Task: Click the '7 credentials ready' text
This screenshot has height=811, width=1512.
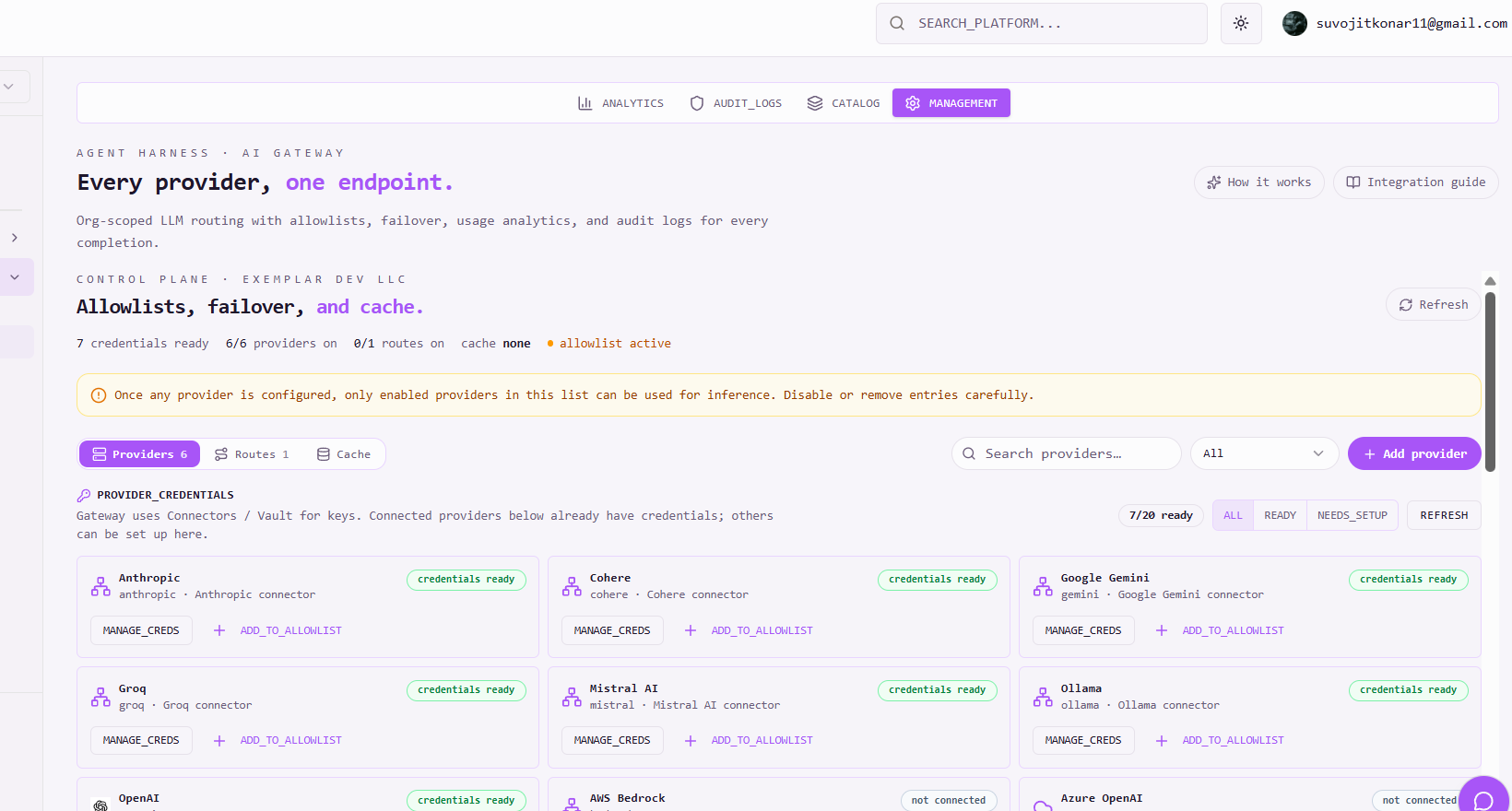Action: 143,344
